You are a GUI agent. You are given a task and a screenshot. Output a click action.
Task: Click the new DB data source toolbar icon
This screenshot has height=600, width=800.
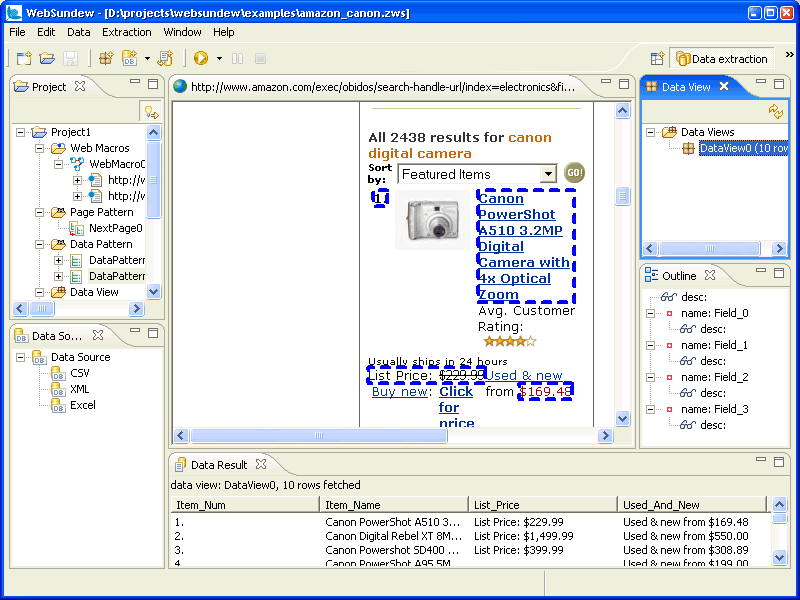coord(130,59)
